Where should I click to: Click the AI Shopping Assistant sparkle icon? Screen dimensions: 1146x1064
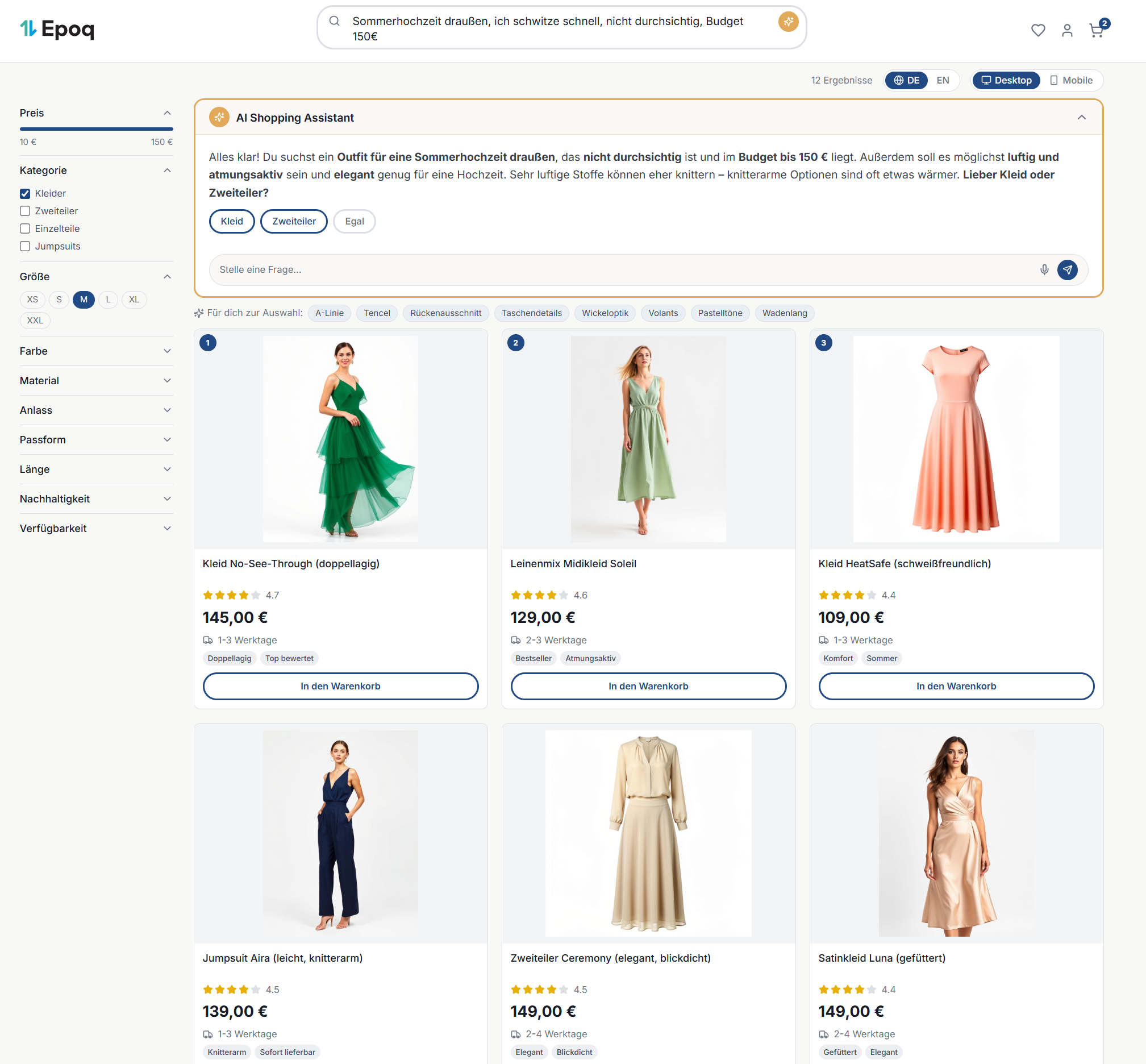click(219, 118)
